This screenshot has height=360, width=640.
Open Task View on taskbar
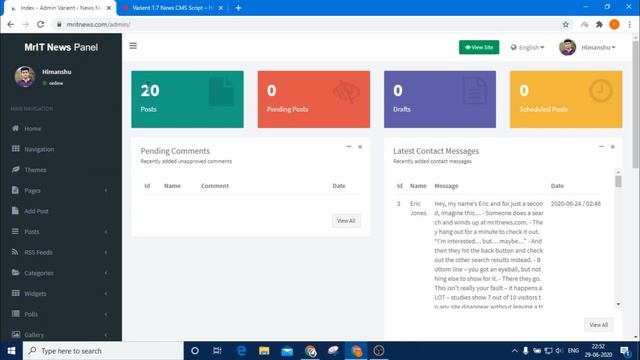pyautogui.click(x=217, y=351)
